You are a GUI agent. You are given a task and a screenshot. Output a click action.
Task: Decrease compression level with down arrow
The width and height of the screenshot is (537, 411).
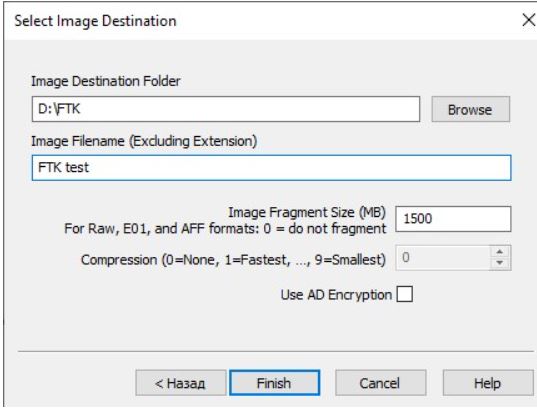[x=500, y=263]
